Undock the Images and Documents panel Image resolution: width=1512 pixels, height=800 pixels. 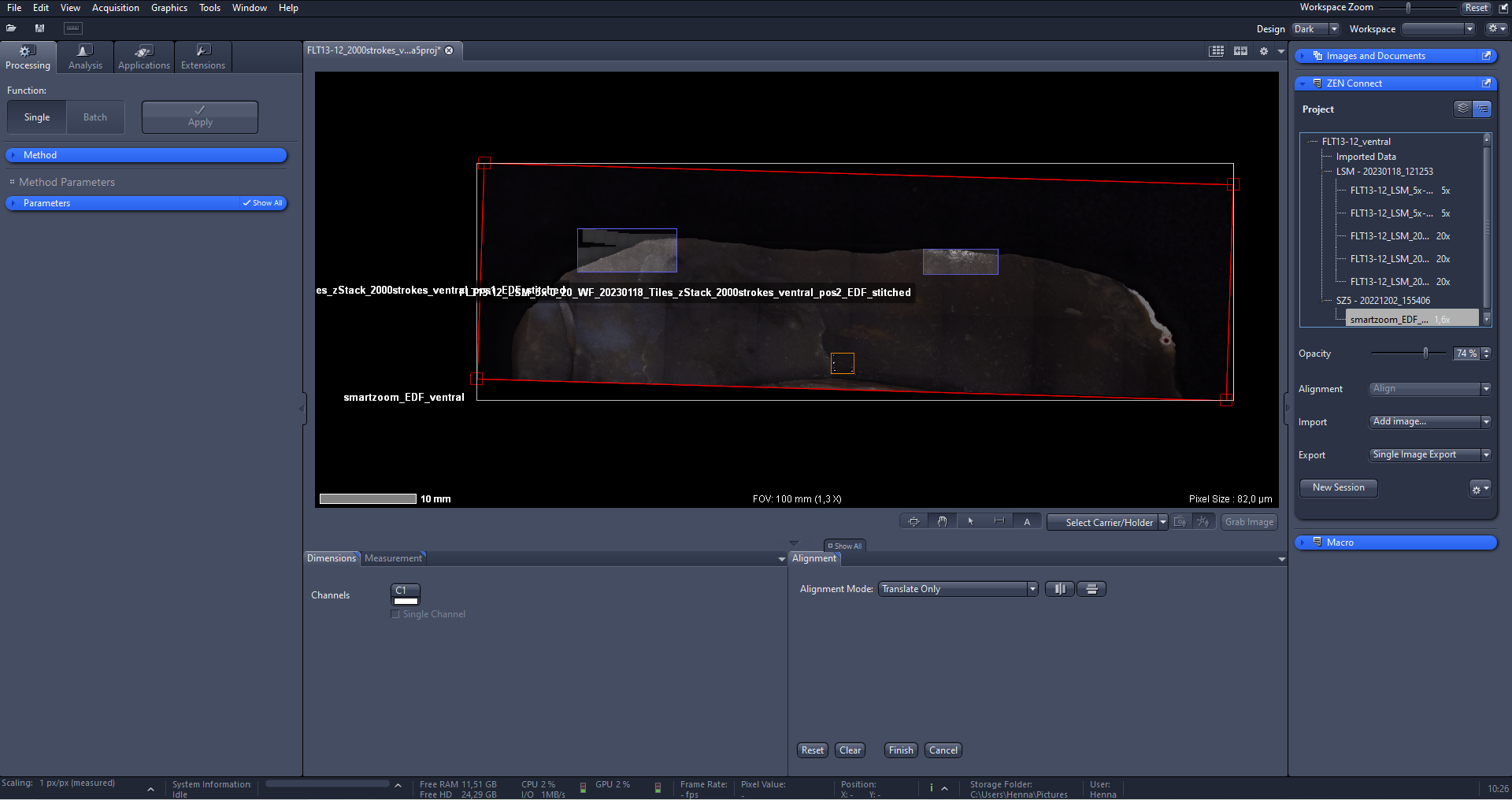point(1487,56)
